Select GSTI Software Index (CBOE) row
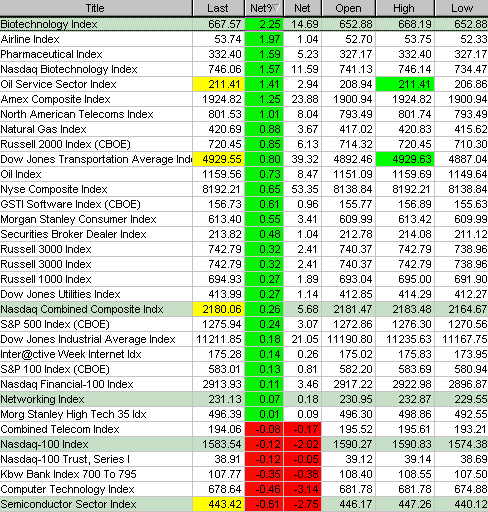Screen dimensions: 488x512 point(244,204)
